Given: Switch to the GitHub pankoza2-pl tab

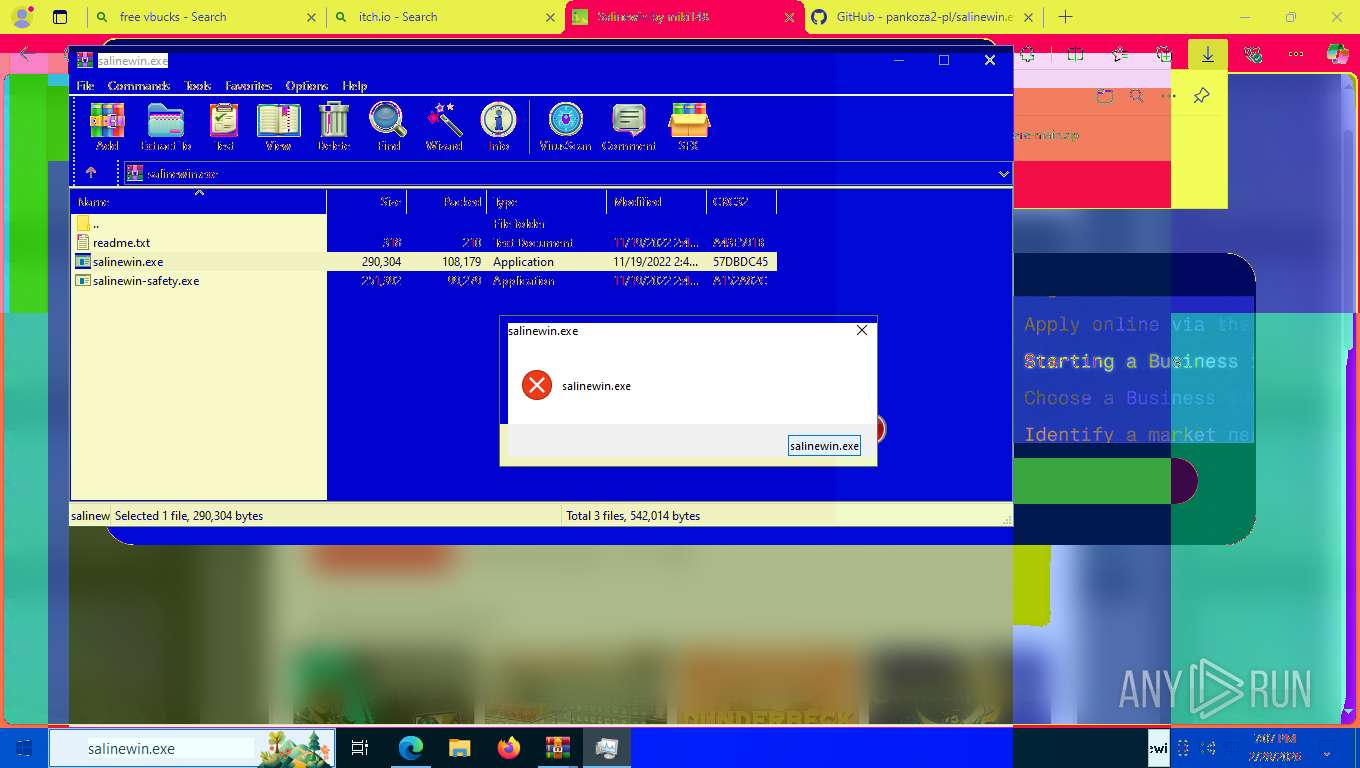Looking at the screenshot, I should pos(922,17).
